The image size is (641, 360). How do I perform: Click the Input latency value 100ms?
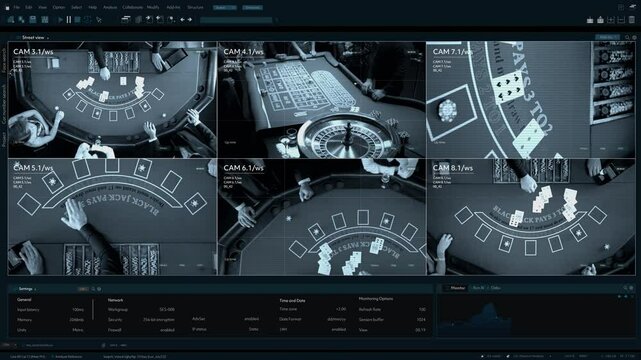coord(78,310)
